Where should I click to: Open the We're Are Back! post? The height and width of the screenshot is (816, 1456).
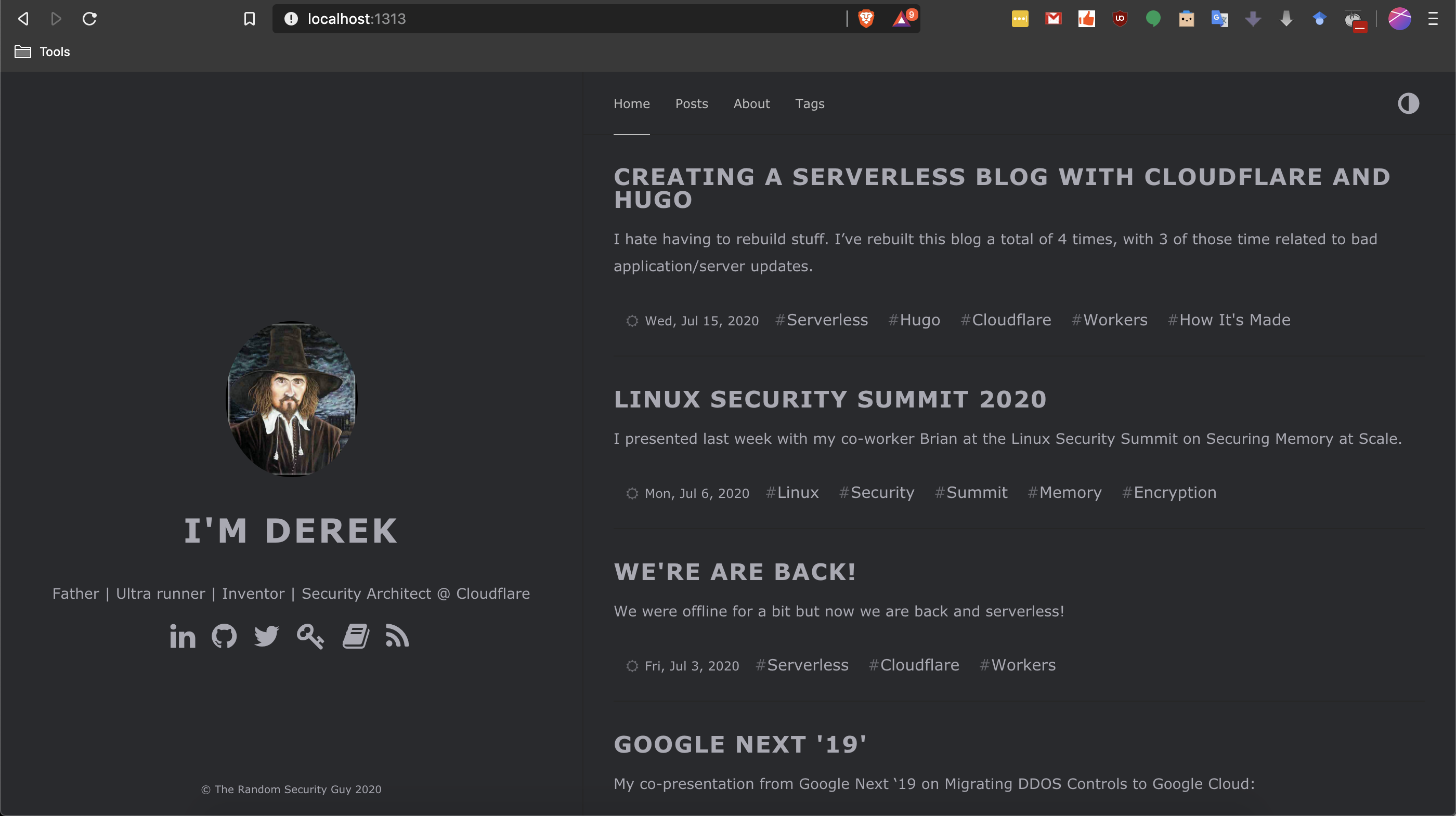[x=735, y=572]
